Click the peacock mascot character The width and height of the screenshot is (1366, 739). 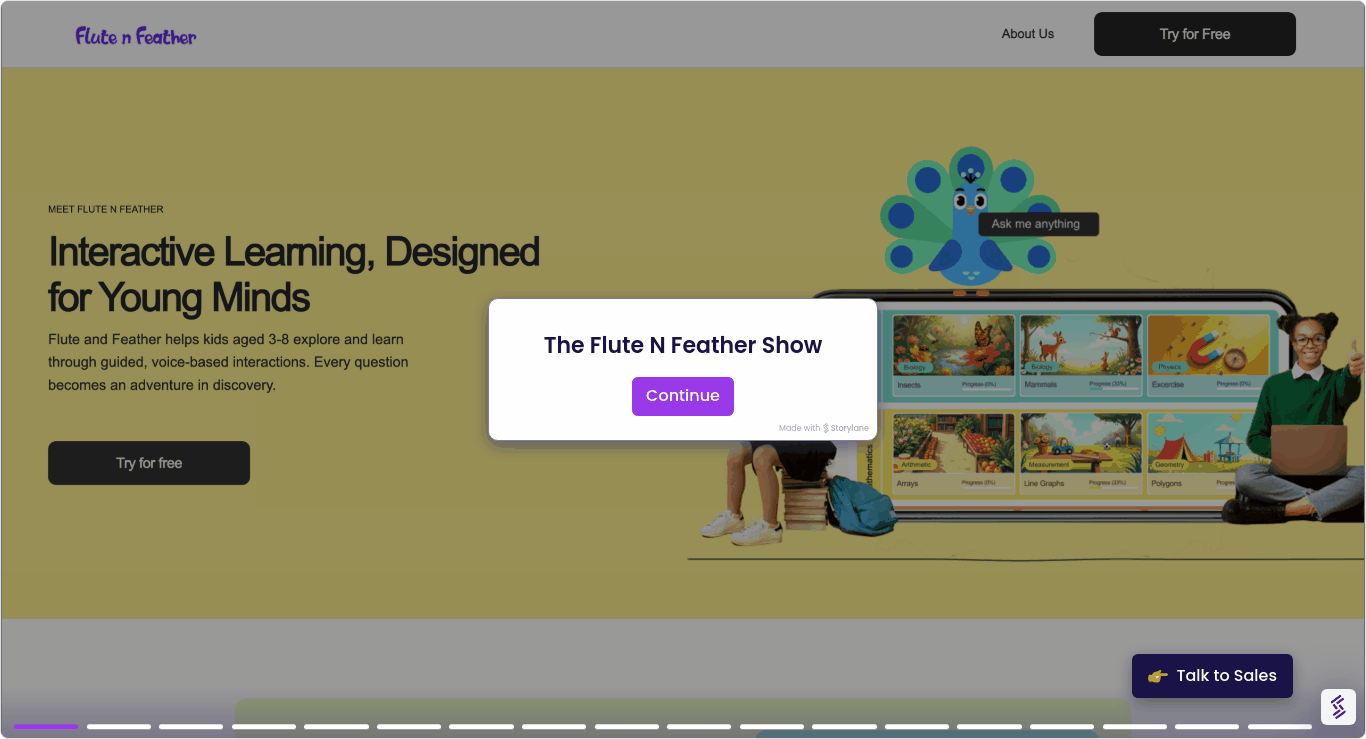pyautogui.click(x=969, y=215)
